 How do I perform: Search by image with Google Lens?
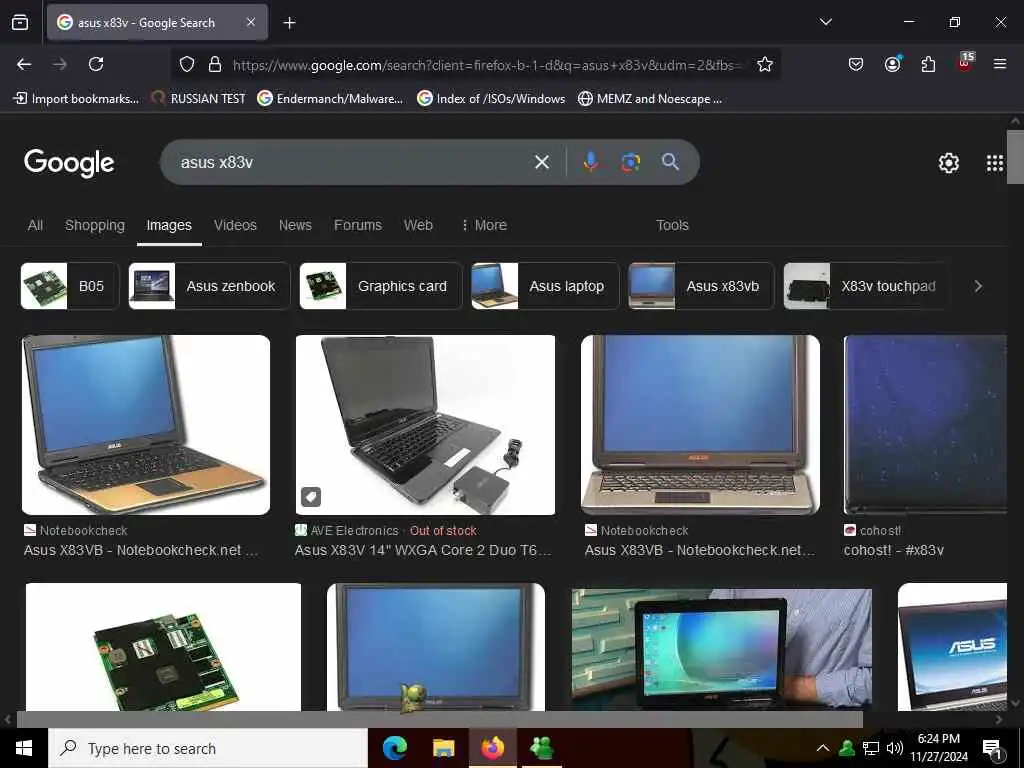(x=630, y=162)
